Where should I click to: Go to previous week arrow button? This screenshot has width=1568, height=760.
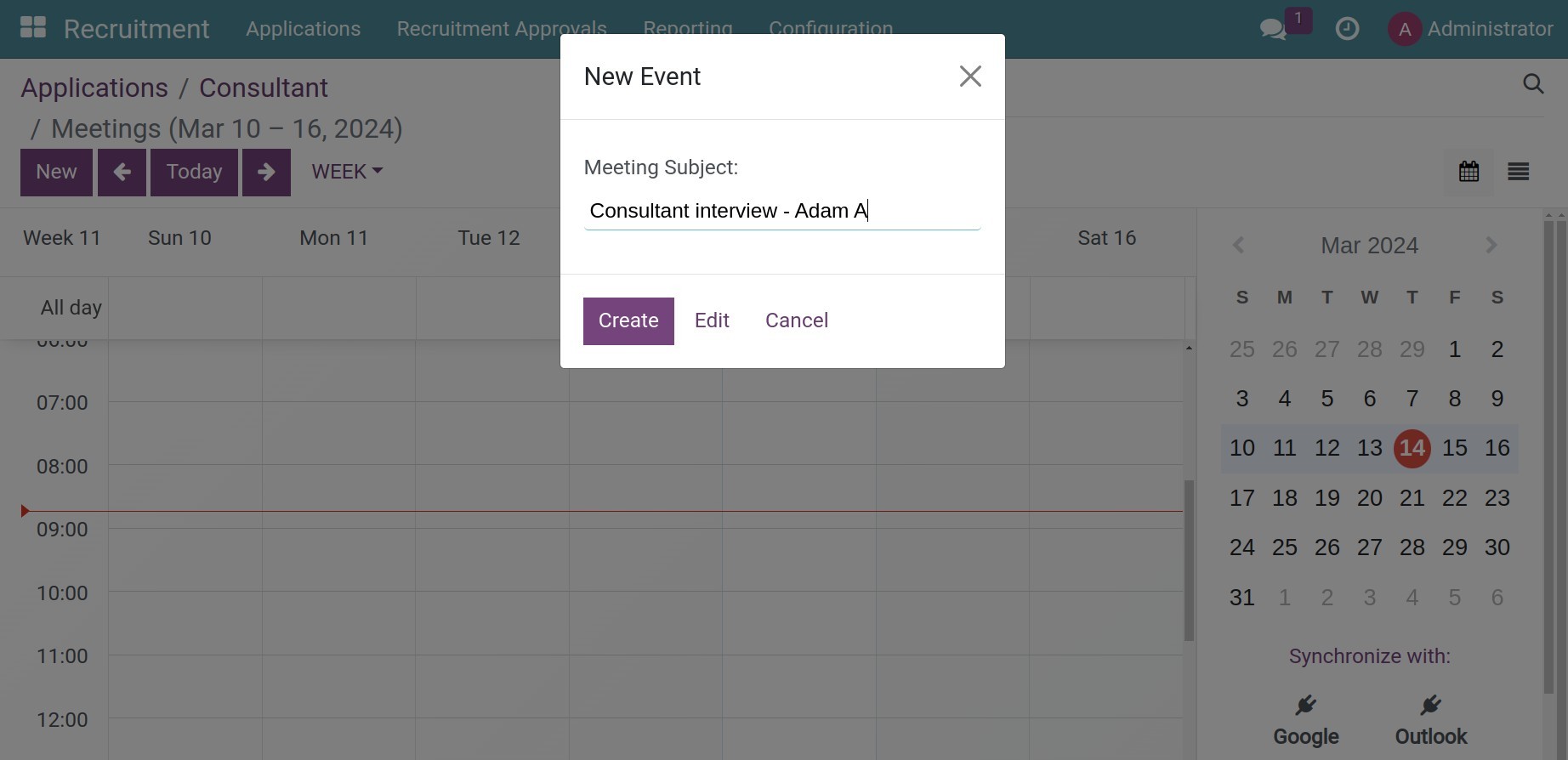(122, 173)
